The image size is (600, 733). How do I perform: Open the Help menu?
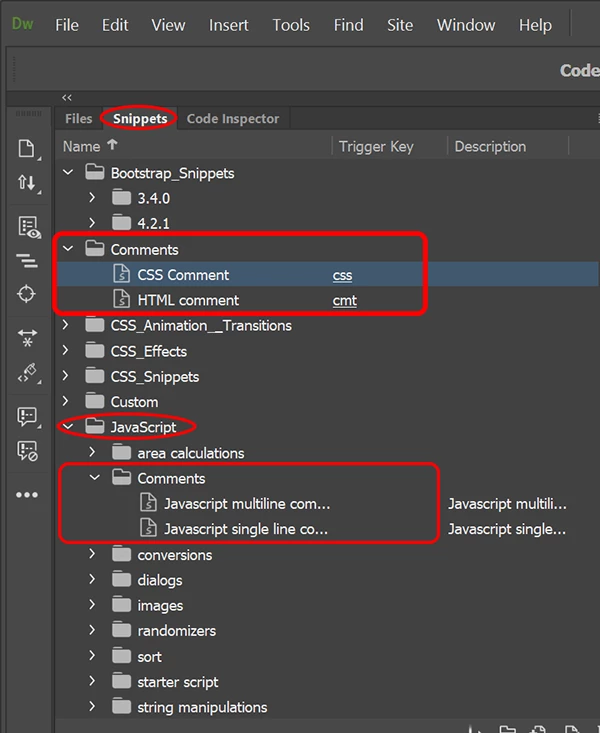tap(535, 25)
